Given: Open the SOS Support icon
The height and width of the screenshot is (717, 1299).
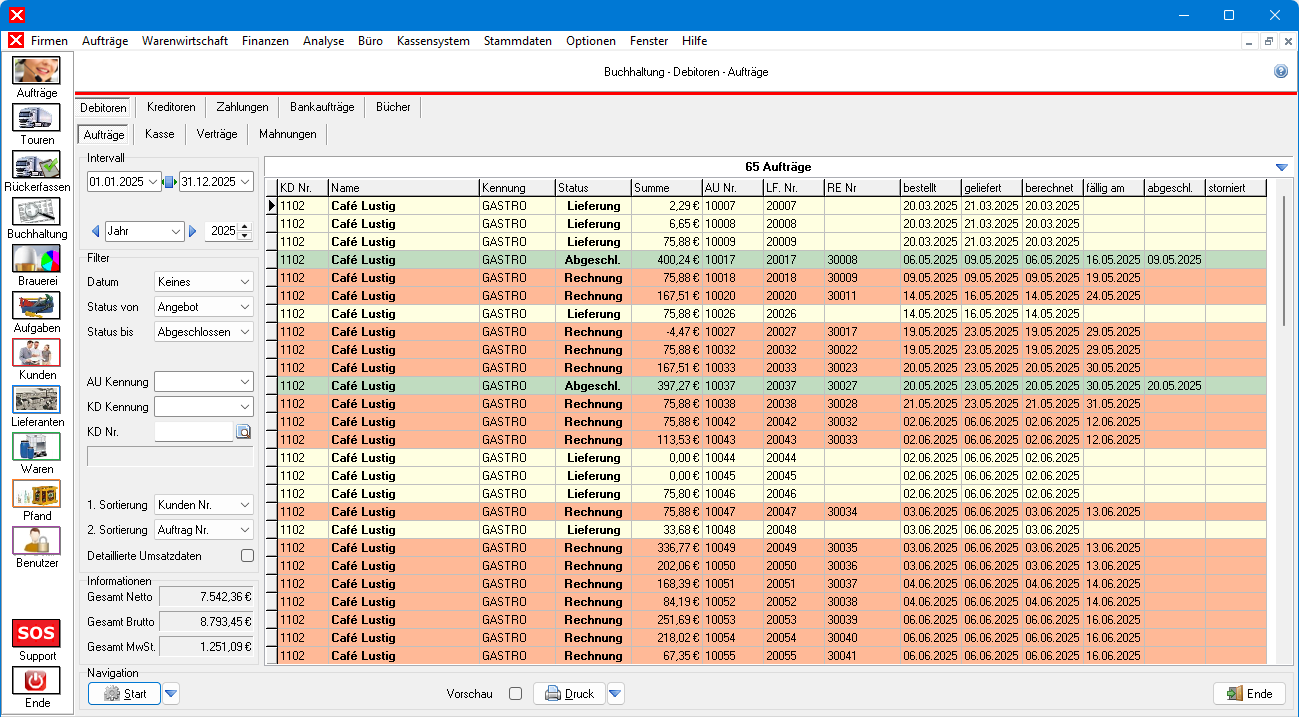Looking at the screenshot, I should [x=36, y=634].
